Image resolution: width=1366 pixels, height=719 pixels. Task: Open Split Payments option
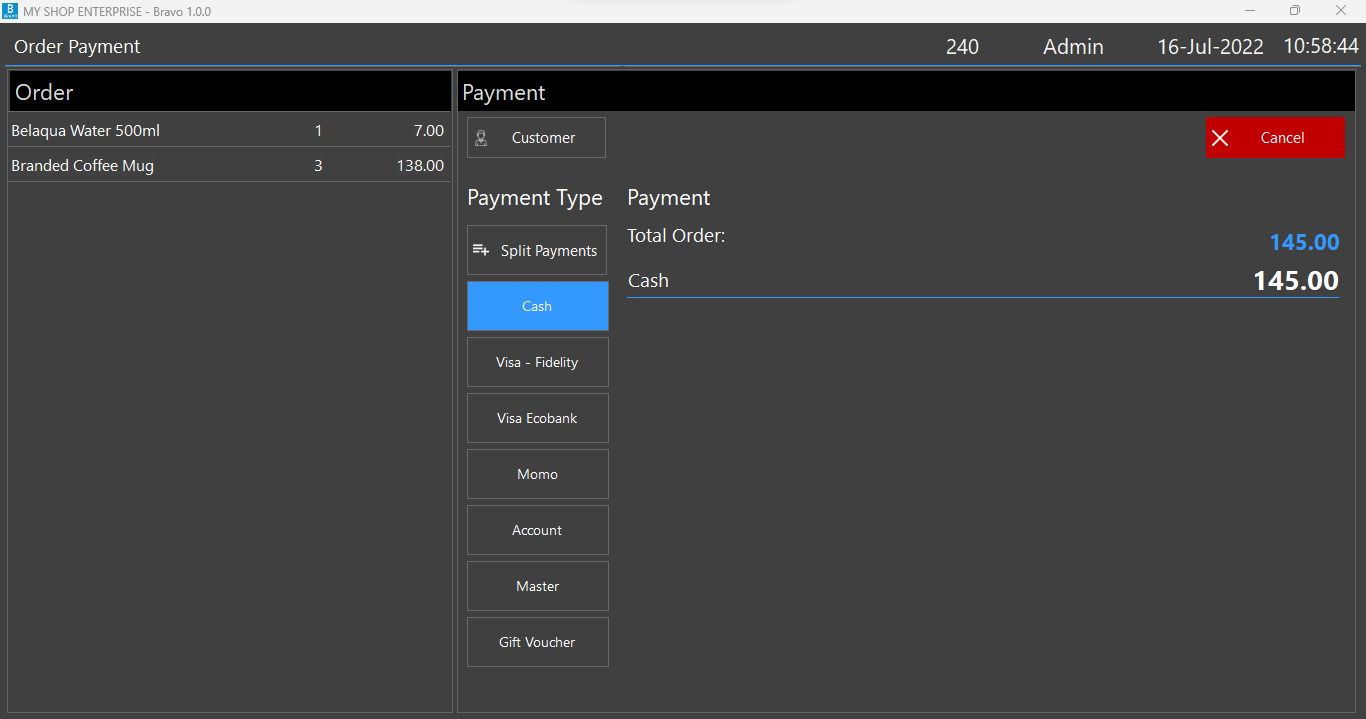[537, 250]
